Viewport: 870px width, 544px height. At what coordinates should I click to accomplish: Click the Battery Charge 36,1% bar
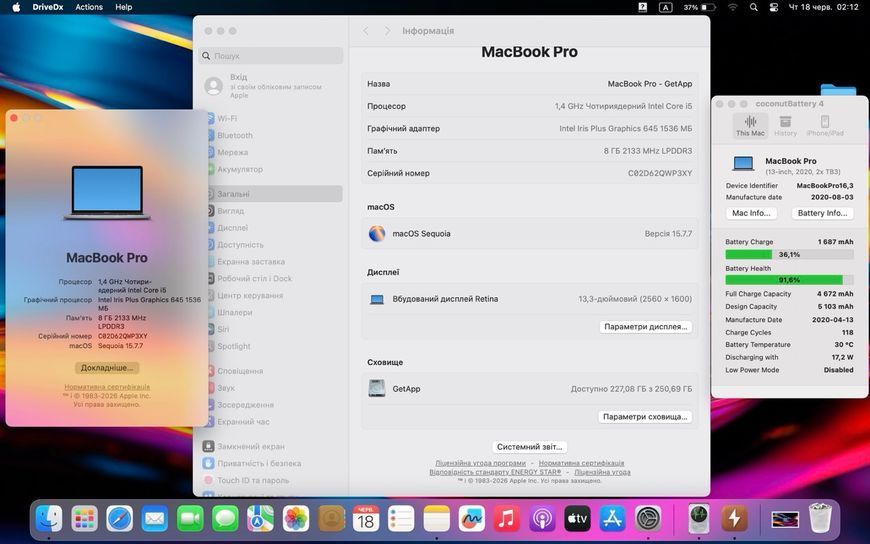tap(789, 254)
